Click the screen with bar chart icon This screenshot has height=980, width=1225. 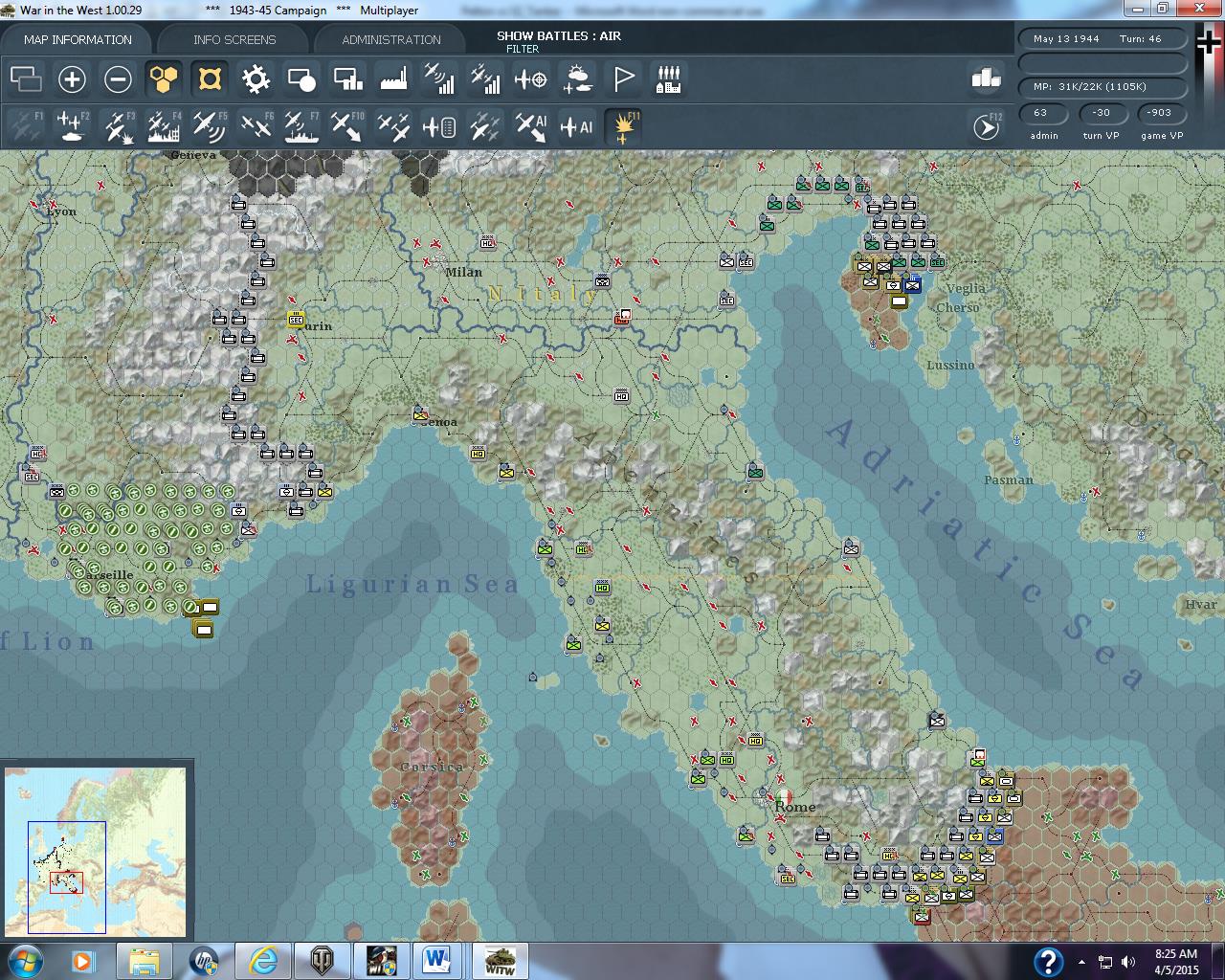(x=347, y=79)
